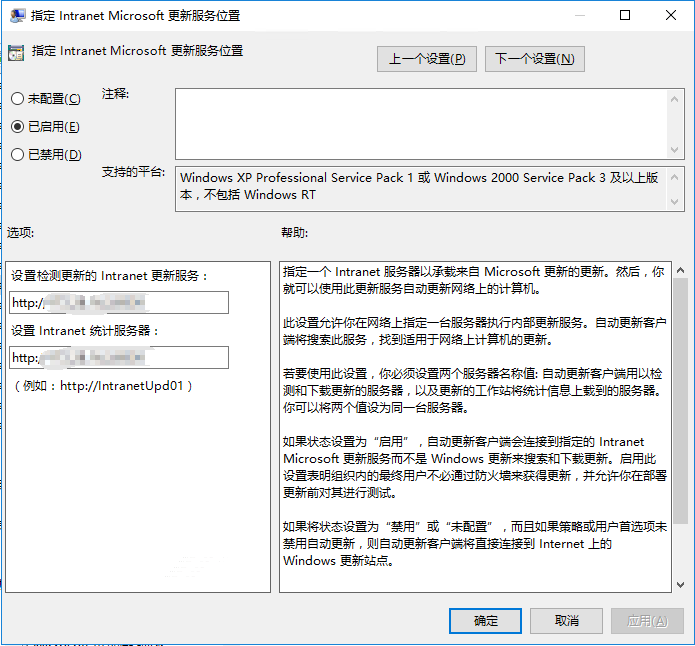Screen dimensions: 695x646
Task: Click the comment box scroll up arrow
Action: (674, 99)
